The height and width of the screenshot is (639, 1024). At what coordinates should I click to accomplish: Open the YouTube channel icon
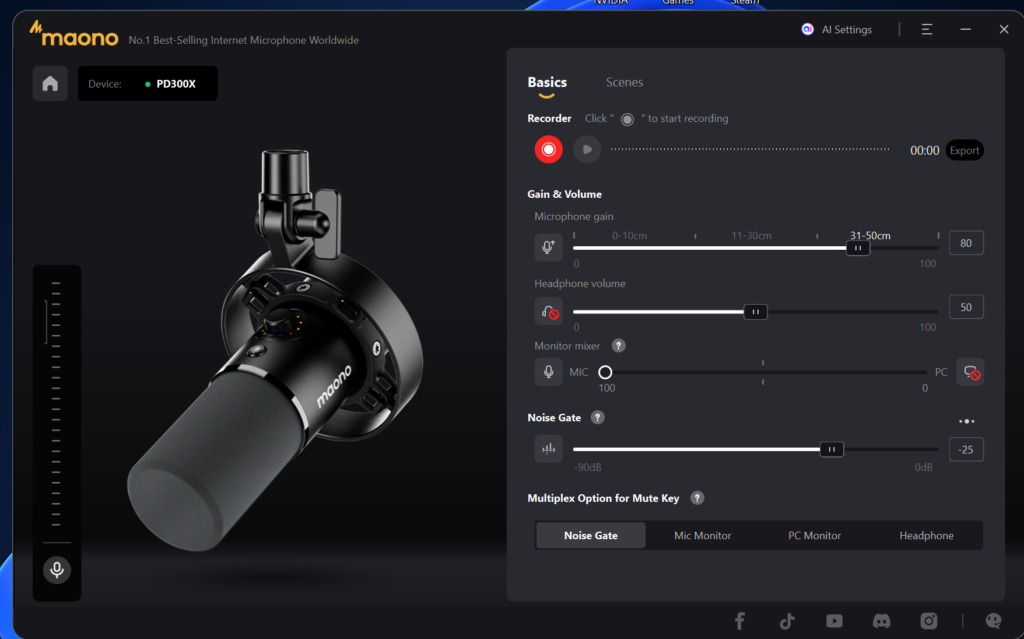point(834,621)
